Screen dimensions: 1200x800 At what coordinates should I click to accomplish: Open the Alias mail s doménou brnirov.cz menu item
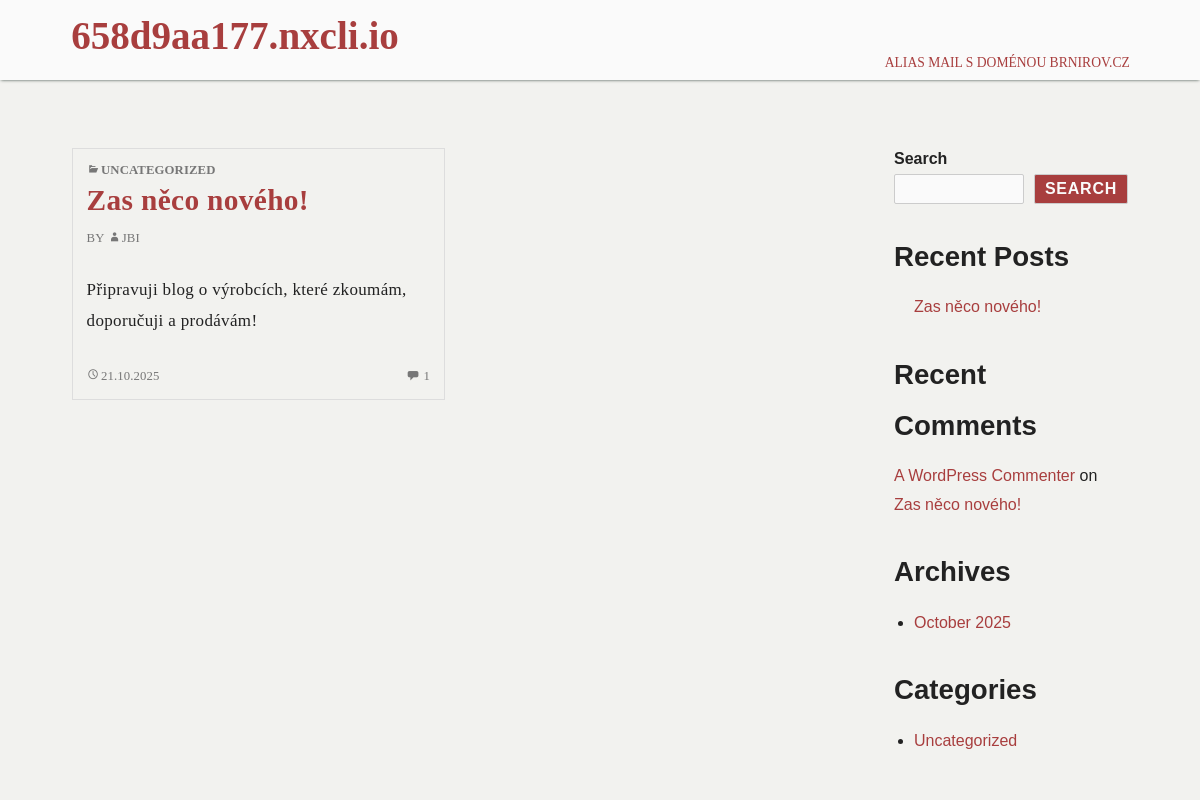click(1006, 62)
